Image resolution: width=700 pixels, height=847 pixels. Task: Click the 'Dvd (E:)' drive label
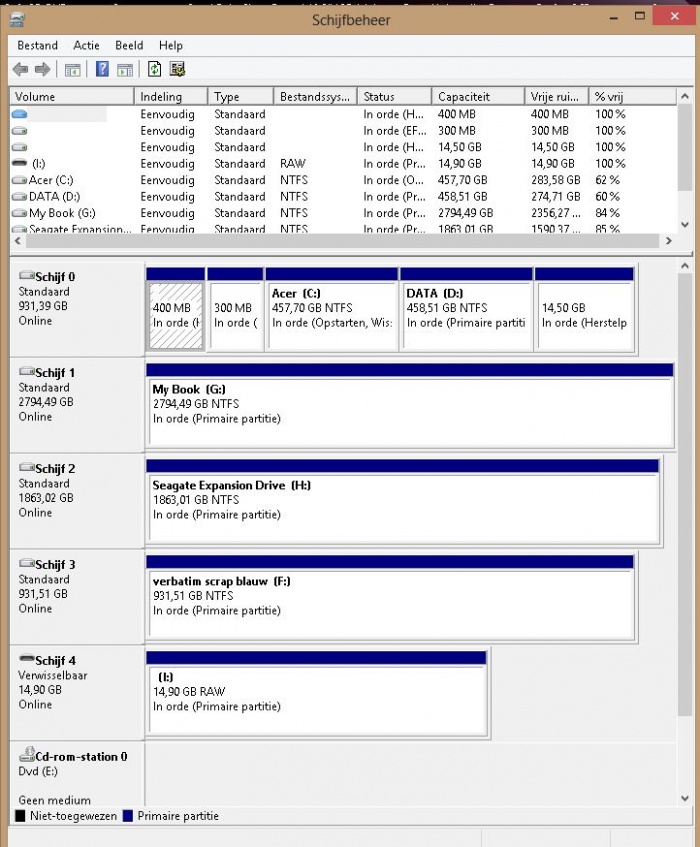[x=38, y=771]
